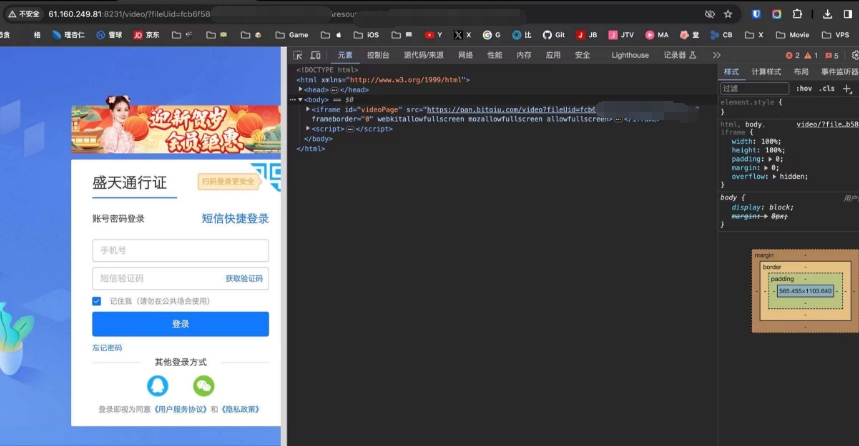Screen dimensions: 859x446
Task: Switch to the 计算样式 (Computed) pane
Action: [x=766, y=72]
